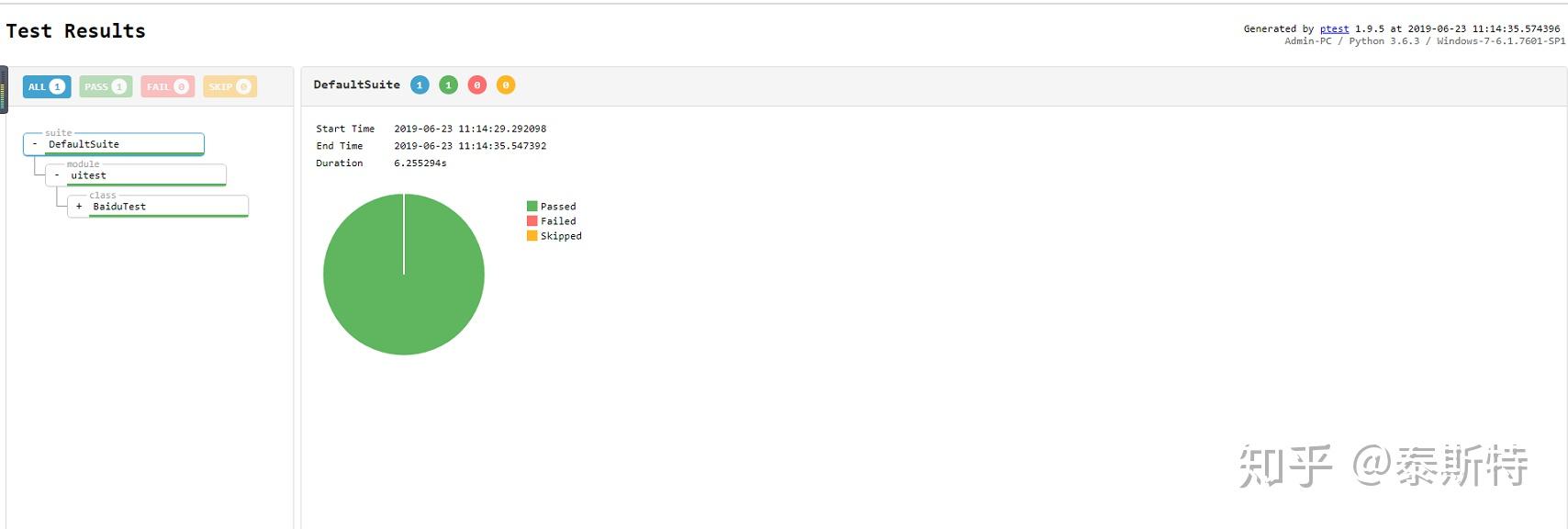Viewport: 1568px width, 529px height.
Task: Select the BaiduTest class in tree
Action: coord(119,207)
